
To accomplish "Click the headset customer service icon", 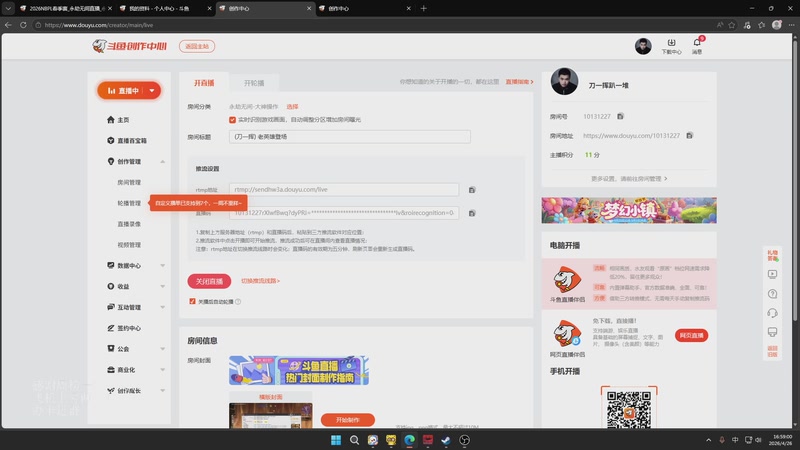I will 772,313.
